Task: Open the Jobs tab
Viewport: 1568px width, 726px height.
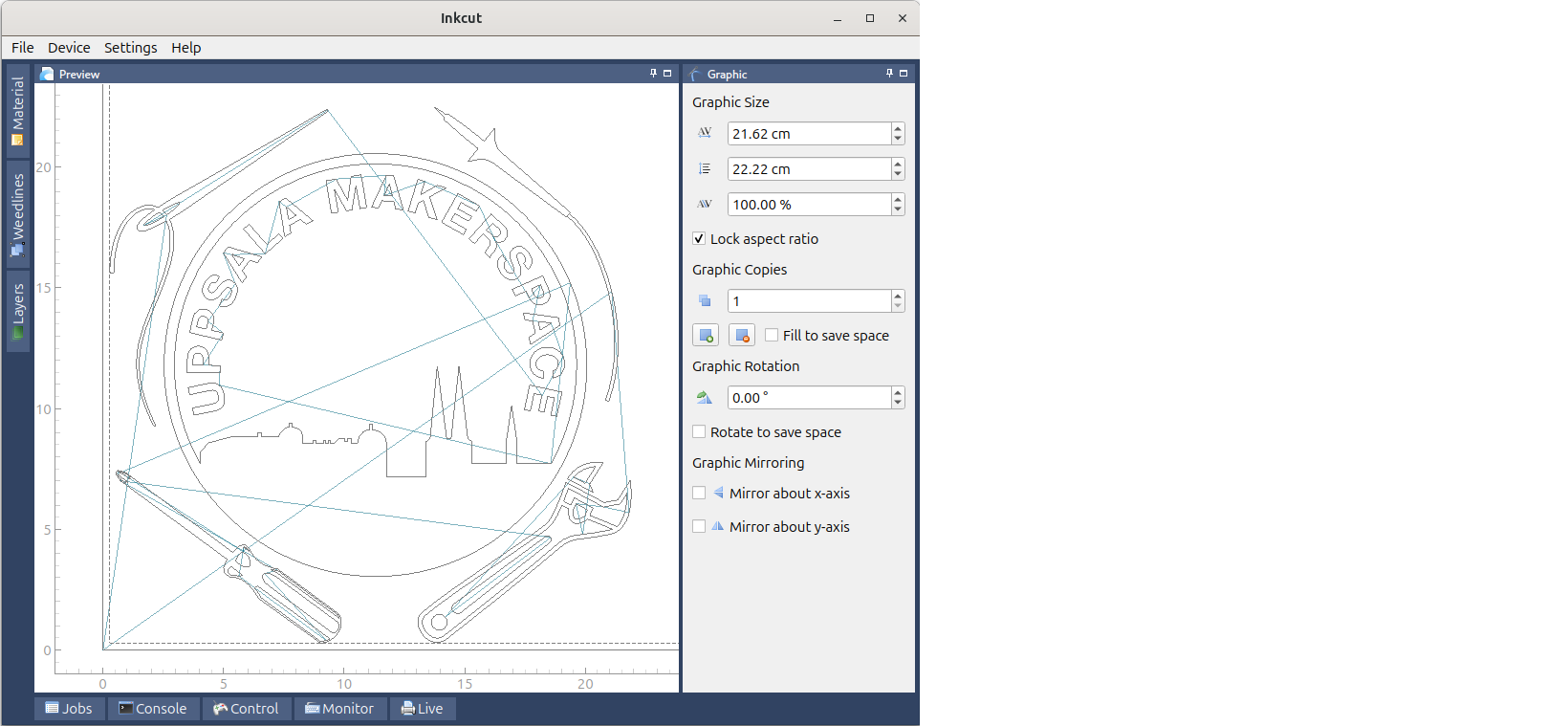Action: click(x=69, y=709)
